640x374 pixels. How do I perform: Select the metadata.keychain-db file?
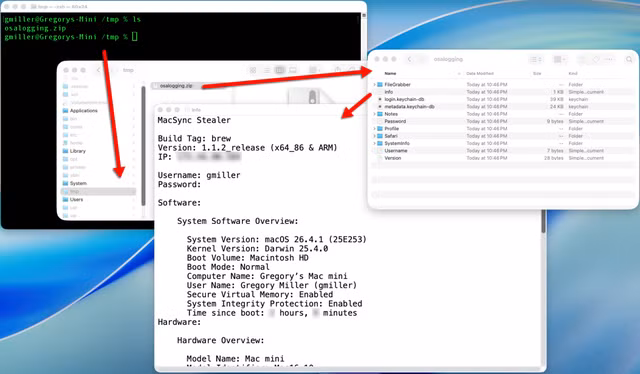(x=409, y=107)
